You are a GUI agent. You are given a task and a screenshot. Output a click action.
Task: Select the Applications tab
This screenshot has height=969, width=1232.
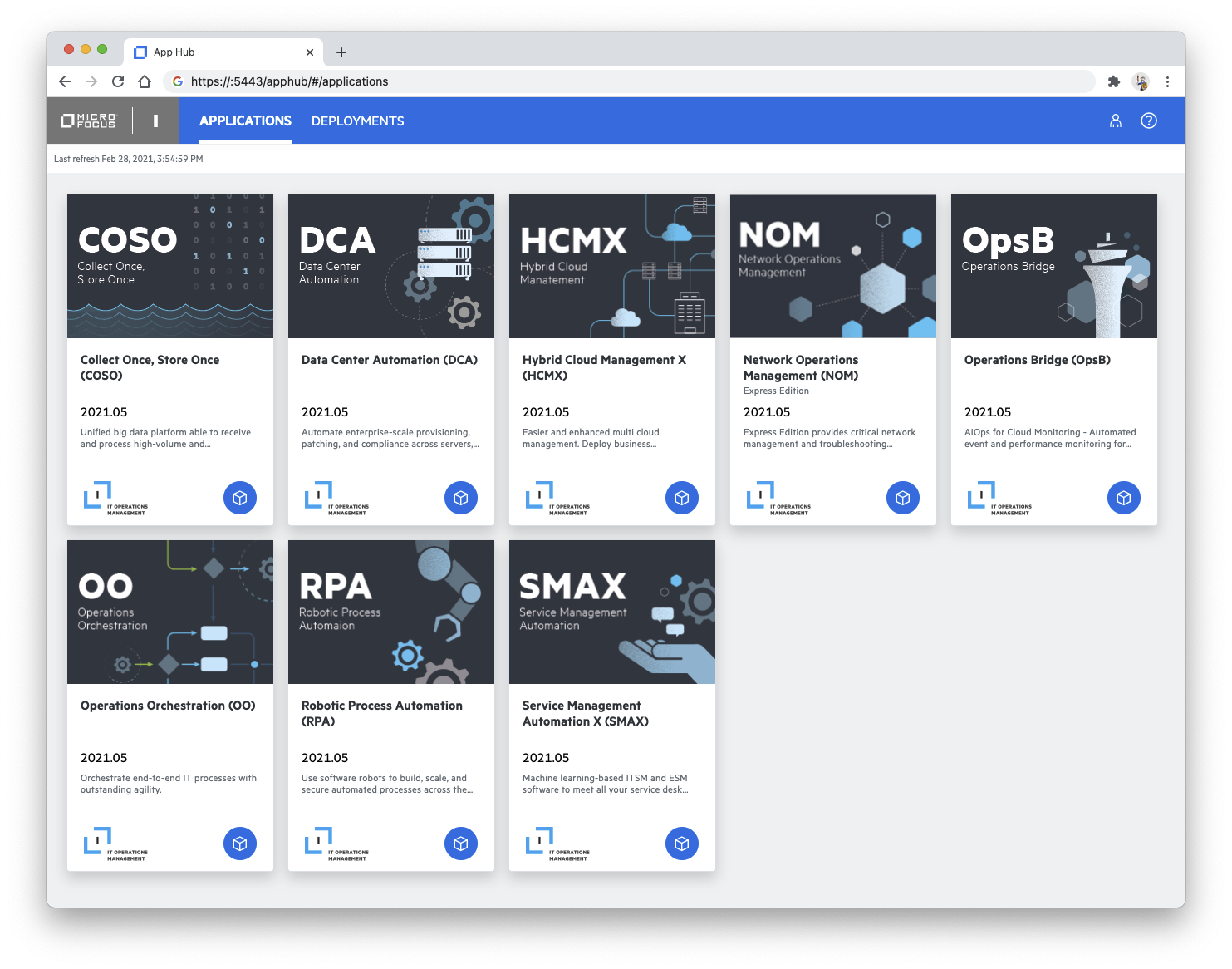(x=245, y=121)
